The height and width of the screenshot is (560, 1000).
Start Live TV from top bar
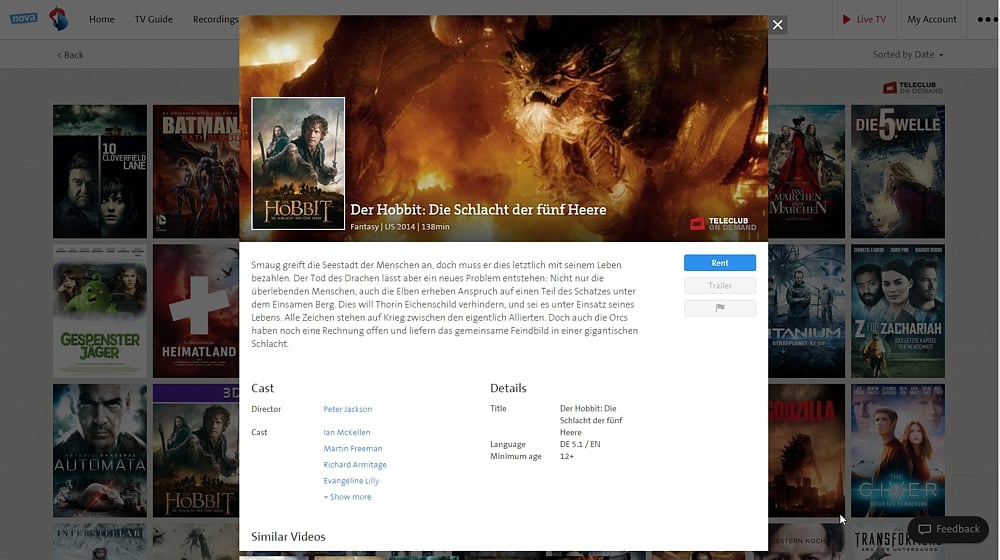[x=864, y=19]
